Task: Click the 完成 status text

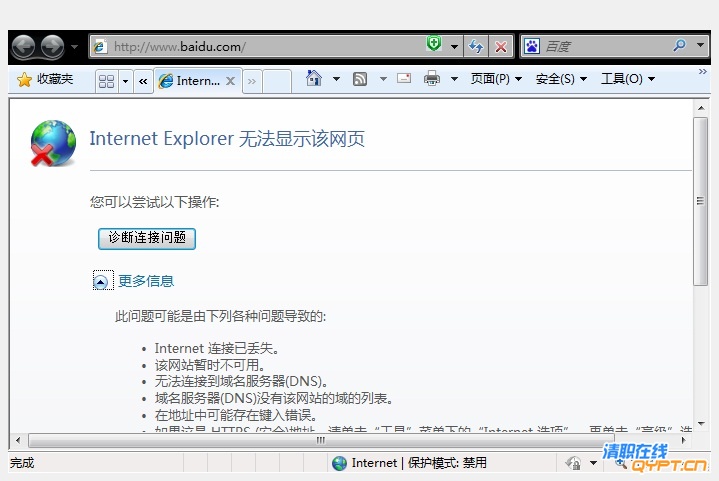Action: click(x=22, y=463)
